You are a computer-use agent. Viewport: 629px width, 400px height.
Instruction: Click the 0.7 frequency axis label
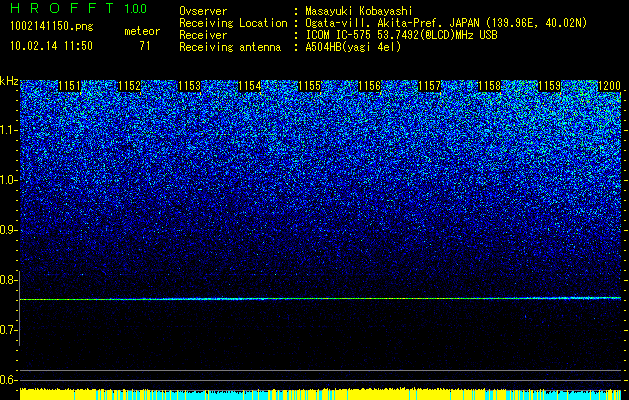[9, 330]
